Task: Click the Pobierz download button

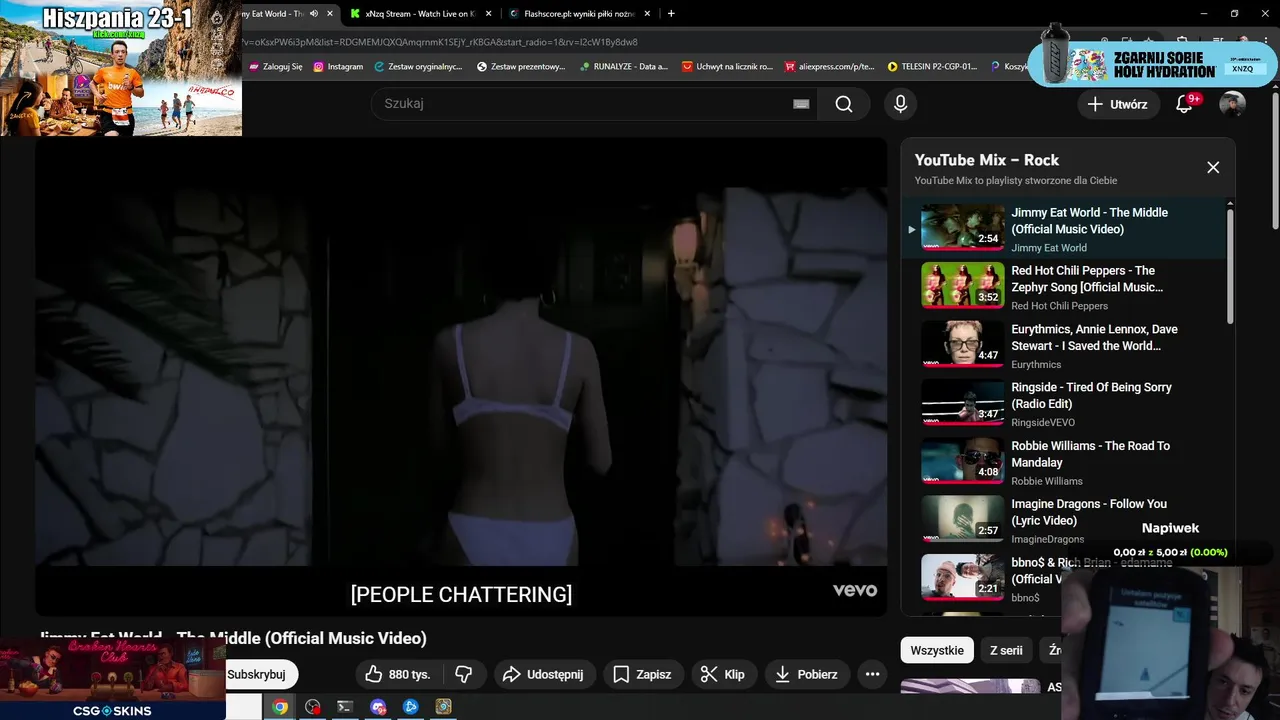Action: 807,674
